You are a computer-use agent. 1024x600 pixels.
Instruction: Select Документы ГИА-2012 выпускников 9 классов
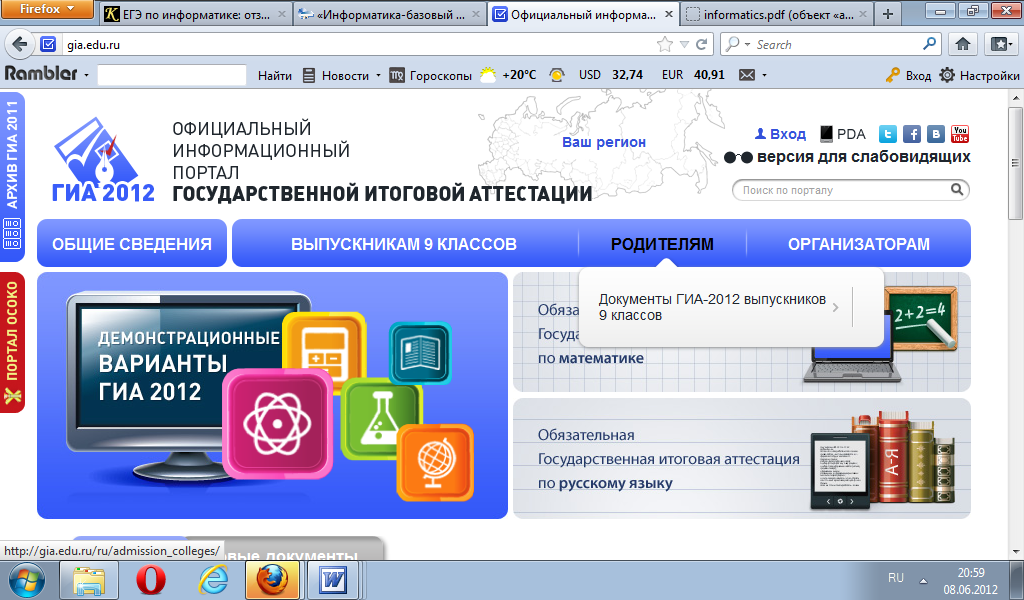tap(712, 307)
